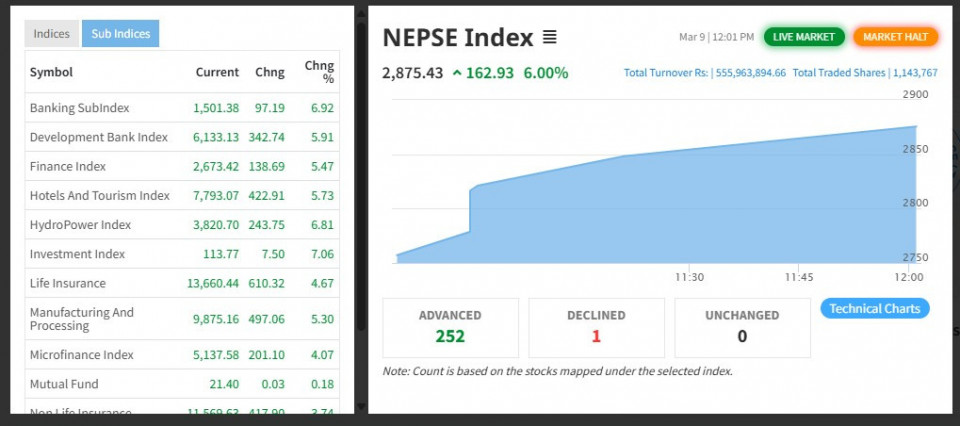Open the Microfinance Index row
The width and height of the screenshot is (960, 426).
point(81,355)
